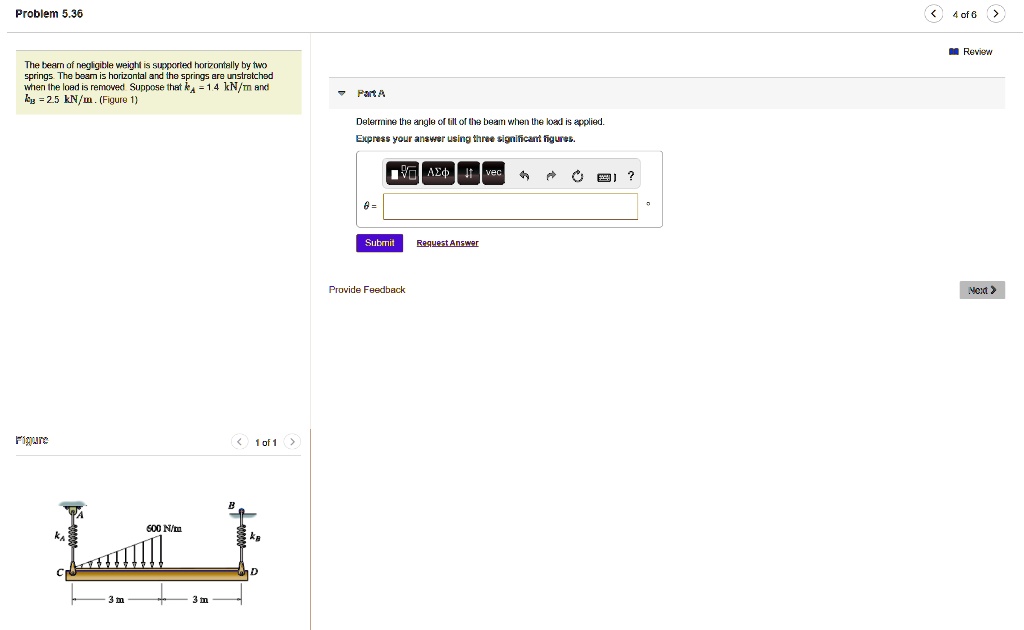Click the beam figure image
This screenshot has height=630, width=1024.
pyautogui.click(x=157, y=554)
